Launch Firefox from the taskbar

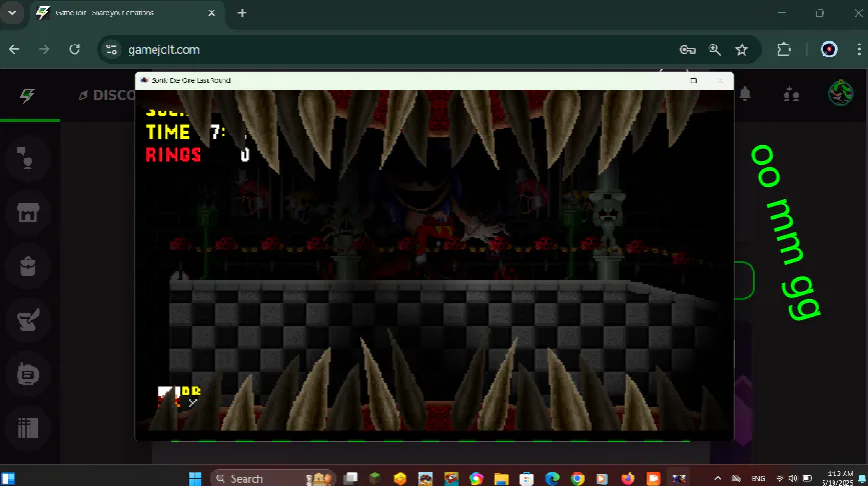(628, 478)
